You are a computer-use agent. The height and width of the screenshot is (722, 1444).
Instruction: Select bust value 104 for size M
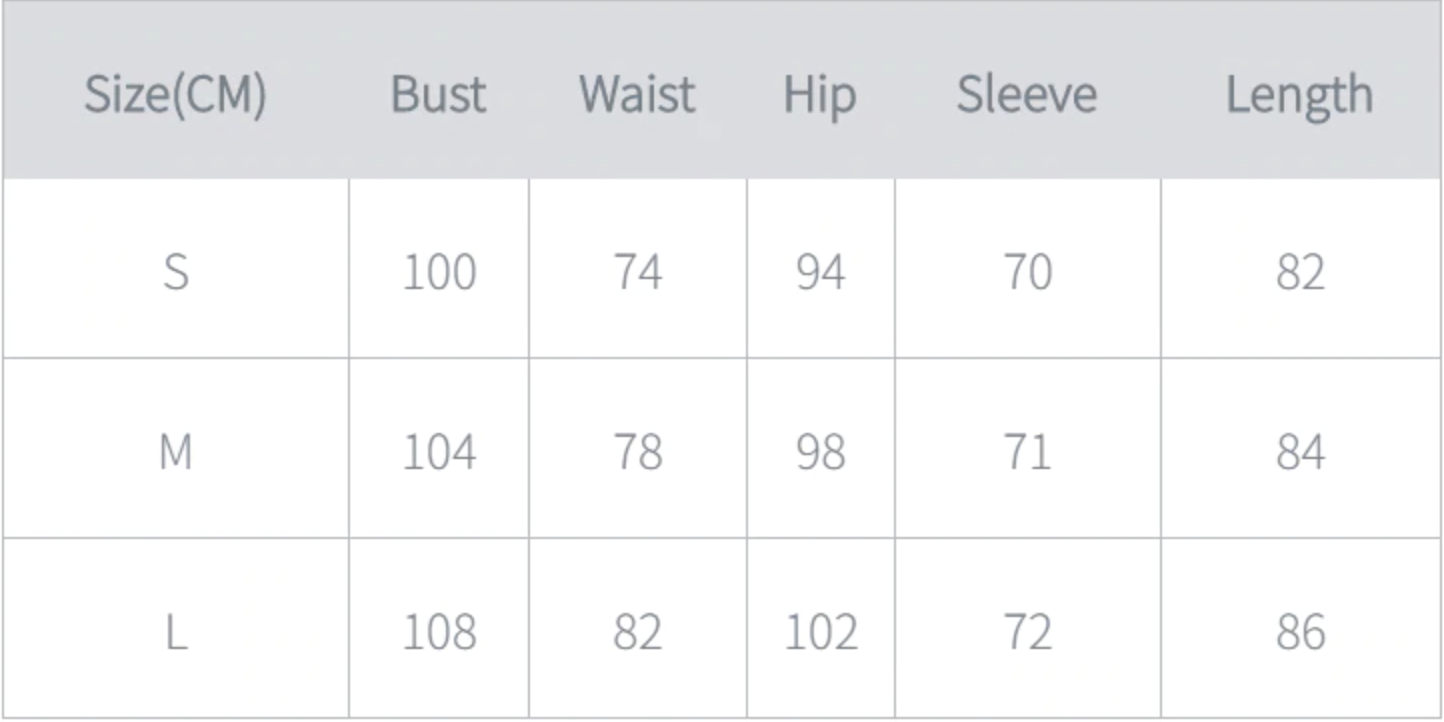click(439, 452)
